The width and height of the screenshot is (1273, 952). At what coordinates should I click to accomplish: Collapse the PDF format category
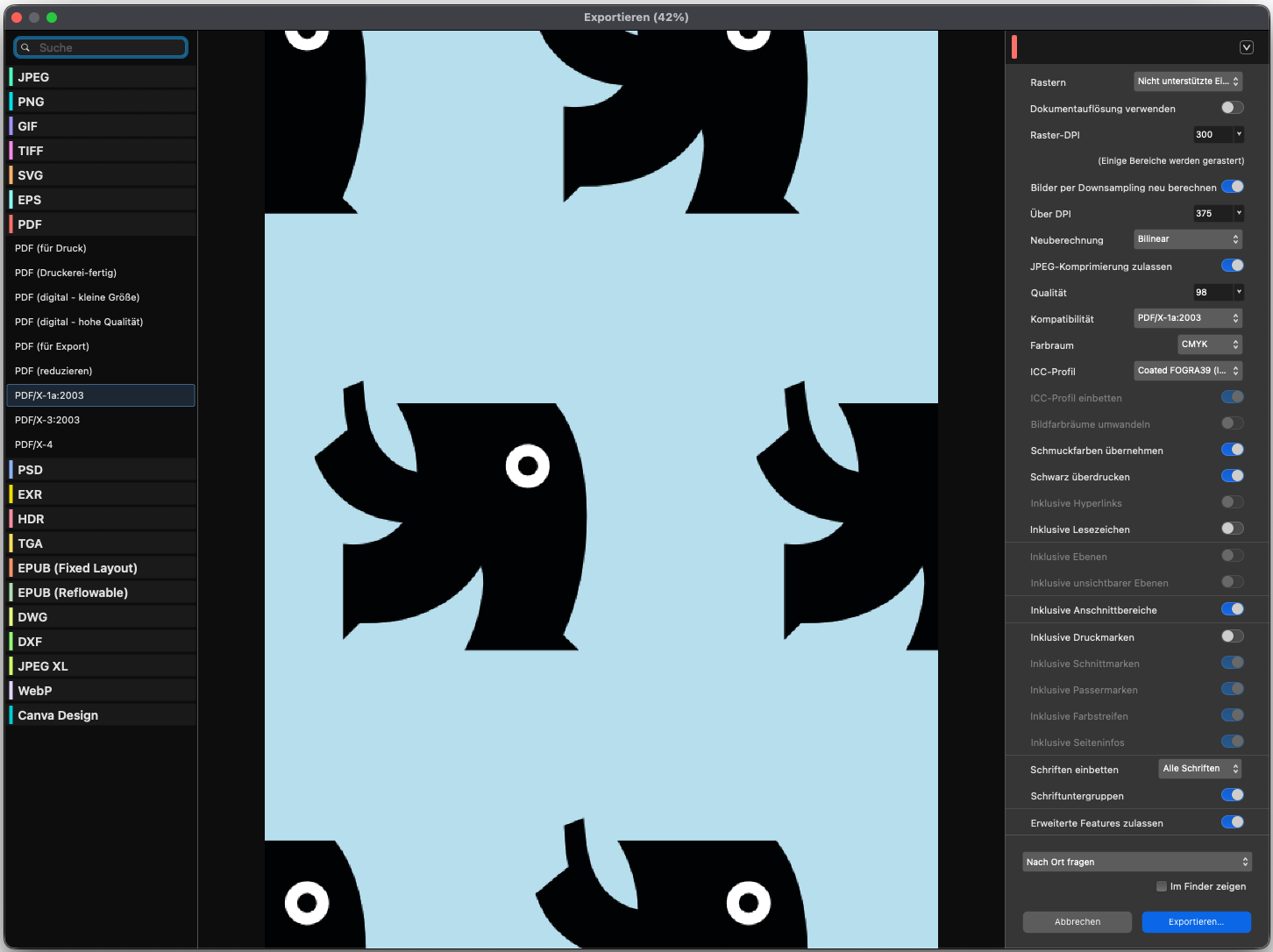tap(102, 224)
